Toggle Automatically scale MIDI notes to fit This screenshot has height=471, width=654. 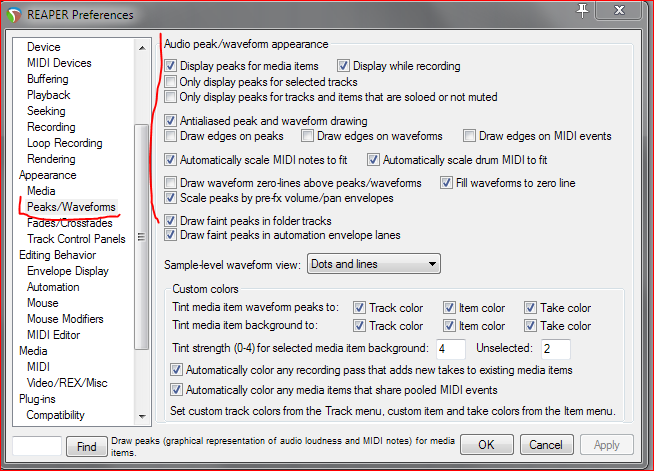tap(170, 159)
